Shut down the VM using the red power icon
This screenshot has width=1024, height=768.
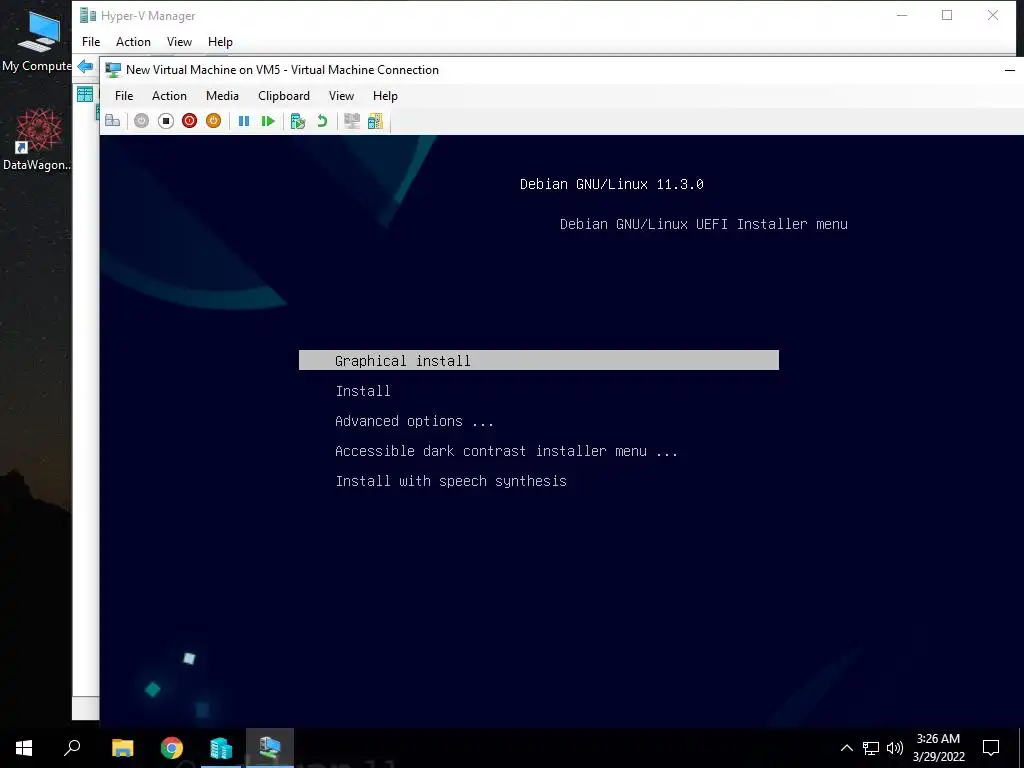pyautogui.click(x=189, y=121)
